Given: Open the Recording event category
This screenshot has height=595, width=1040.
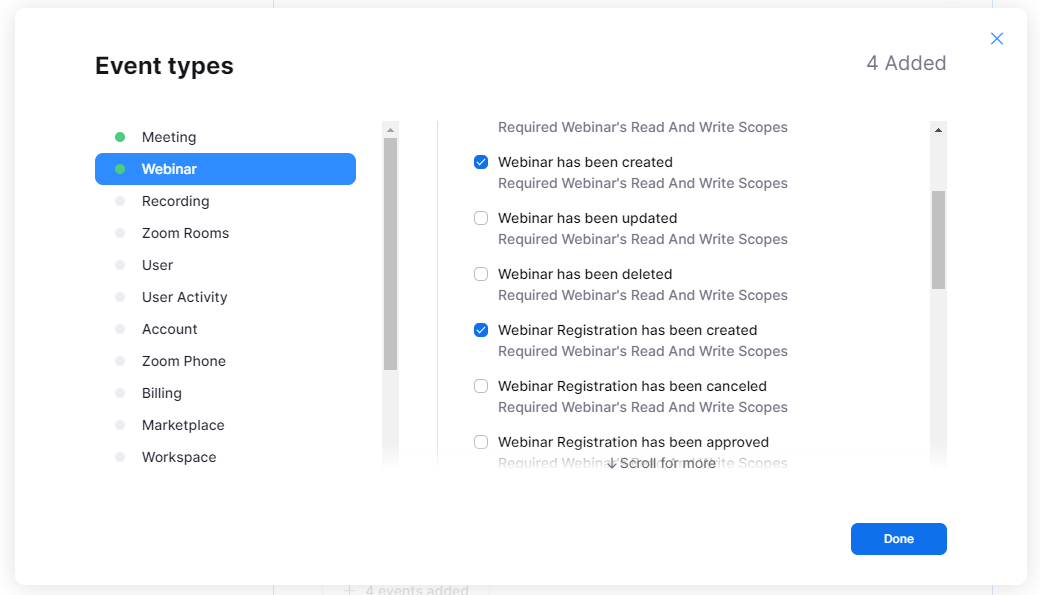Looking at the screenshot, I should [x=175, y=201].
